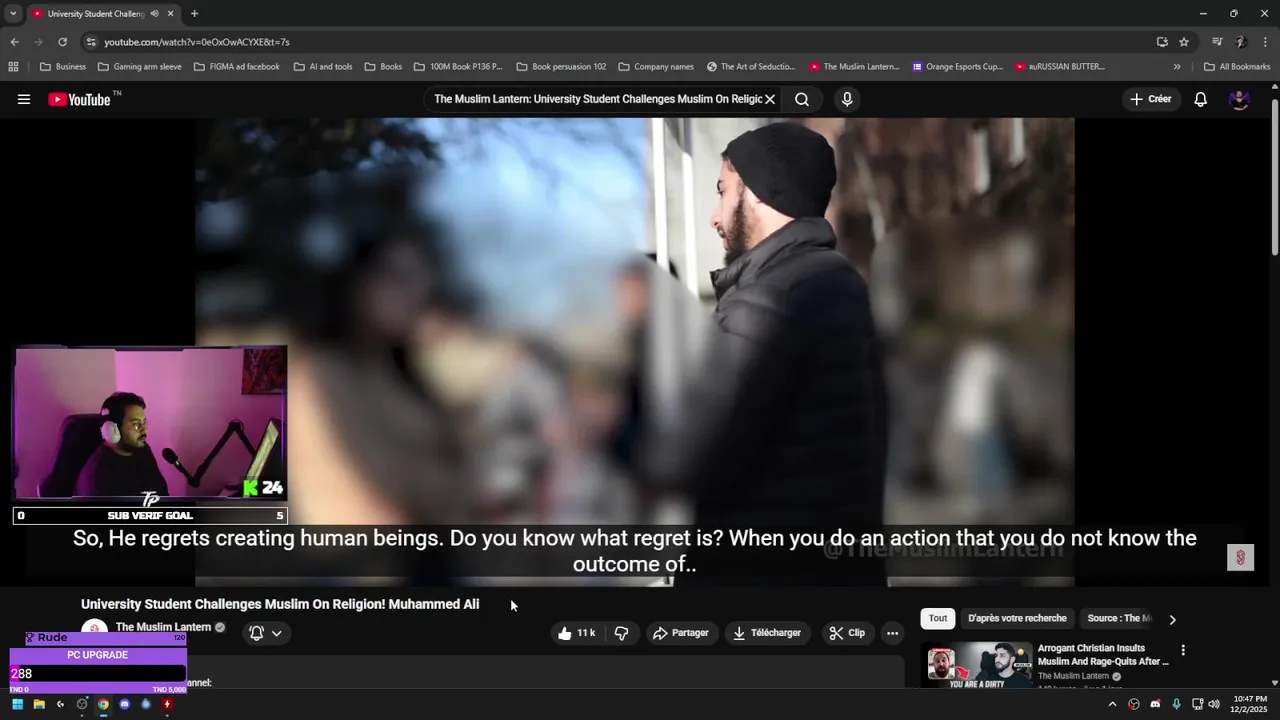Open the Créer upload menu

1151,99
